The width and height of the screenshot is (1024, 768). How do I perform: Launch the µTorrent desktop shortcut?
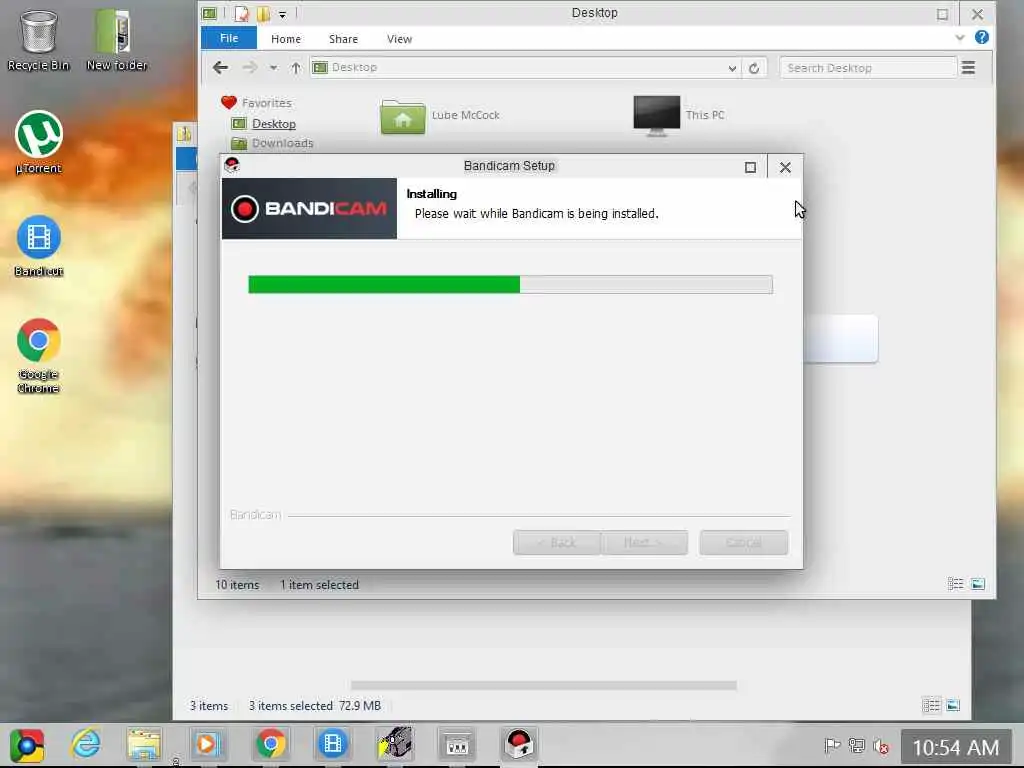[39, 142]
